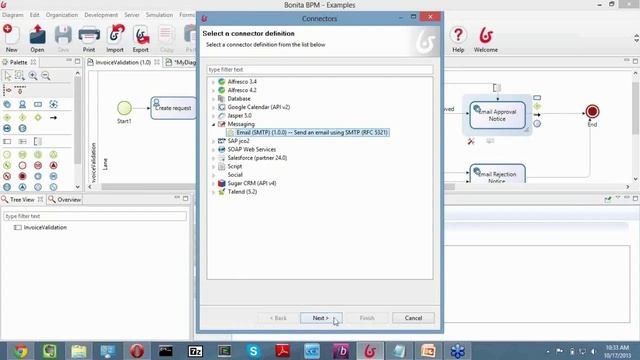
Task: Select the End event on the diagram
Action: [592, 111]
